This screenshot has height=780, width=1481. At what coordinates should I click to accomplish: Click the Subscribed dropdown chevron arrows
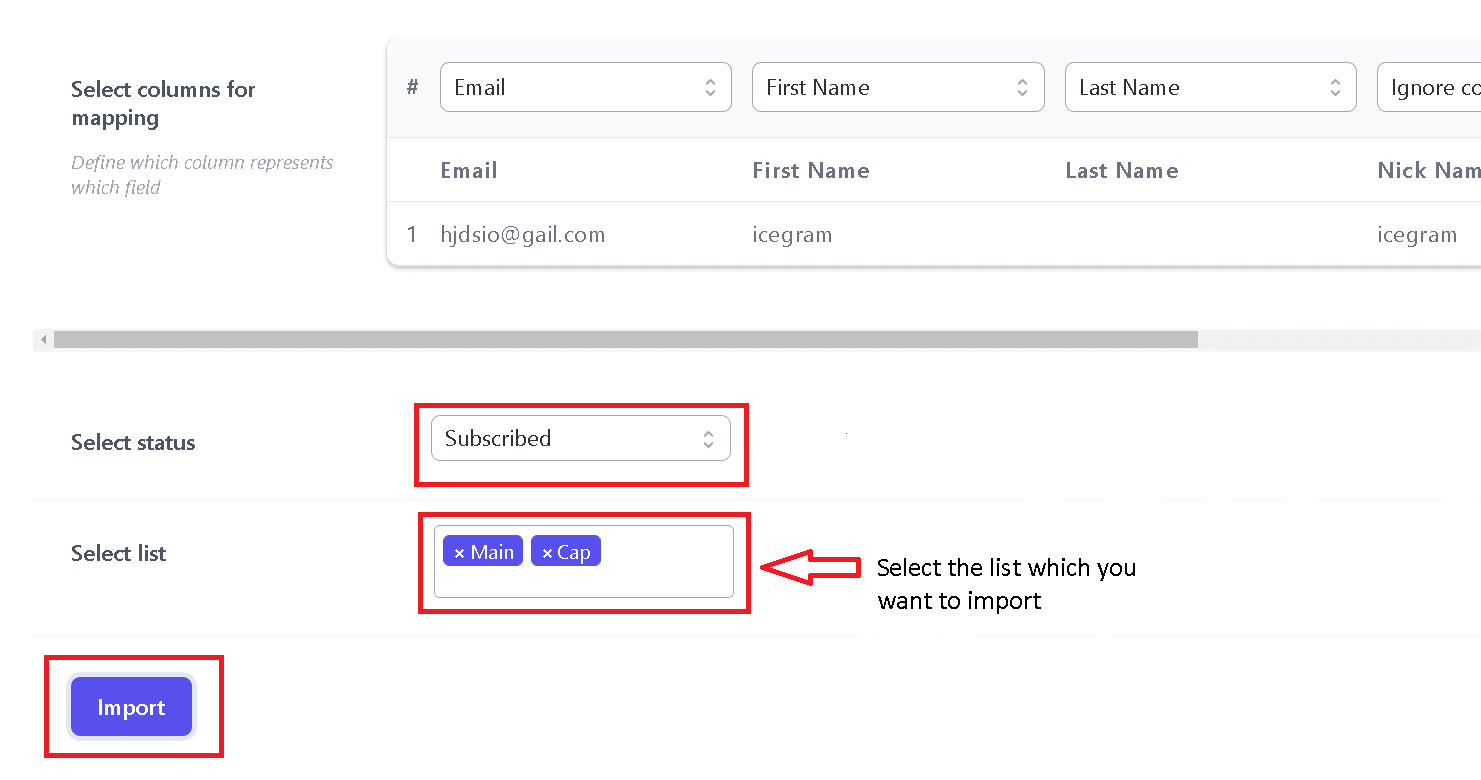tap(708, 439)
